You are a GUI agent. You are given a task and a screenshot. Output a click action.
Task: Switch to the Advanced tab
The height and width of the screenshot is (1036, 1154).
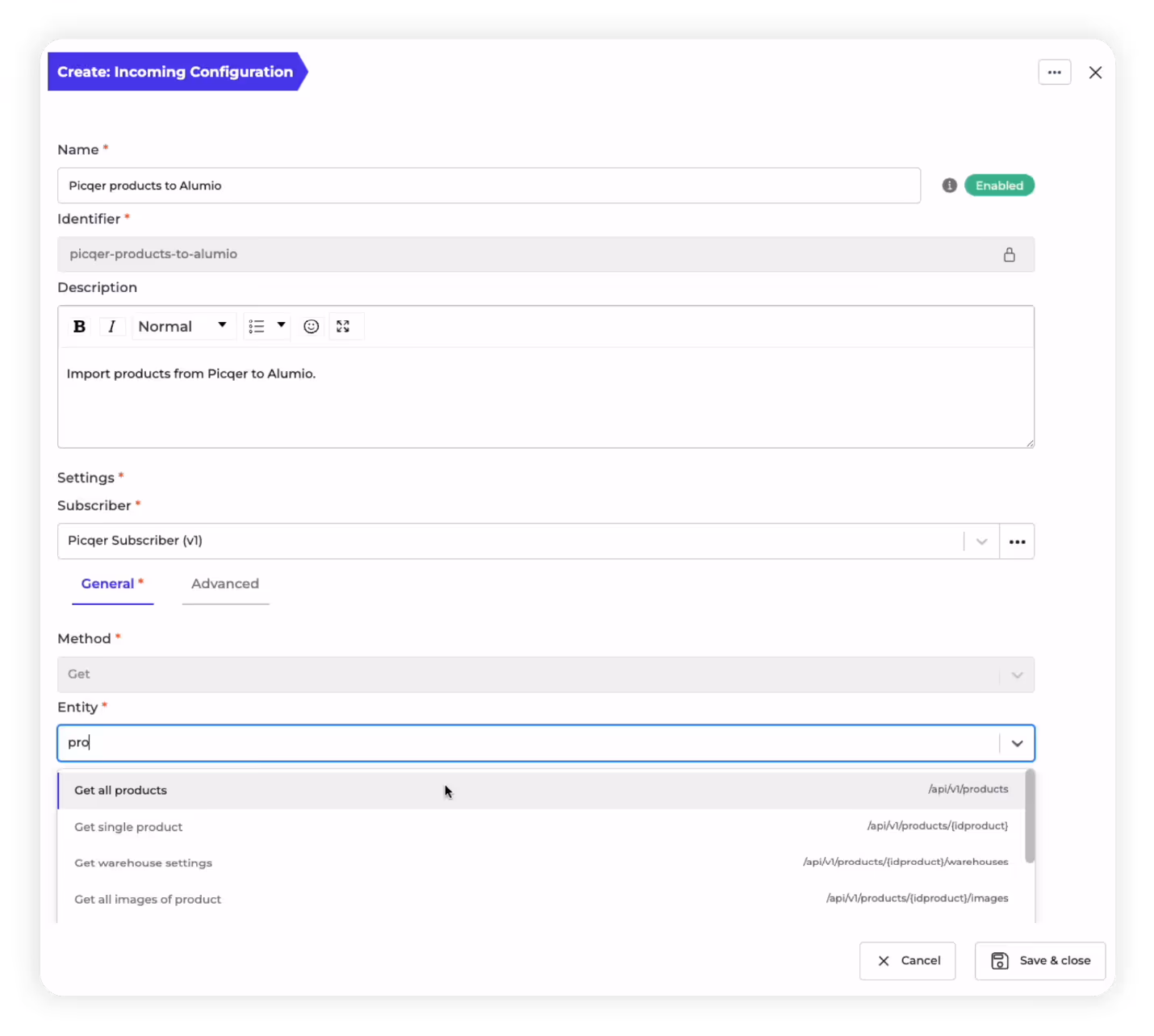pos(225,584)
